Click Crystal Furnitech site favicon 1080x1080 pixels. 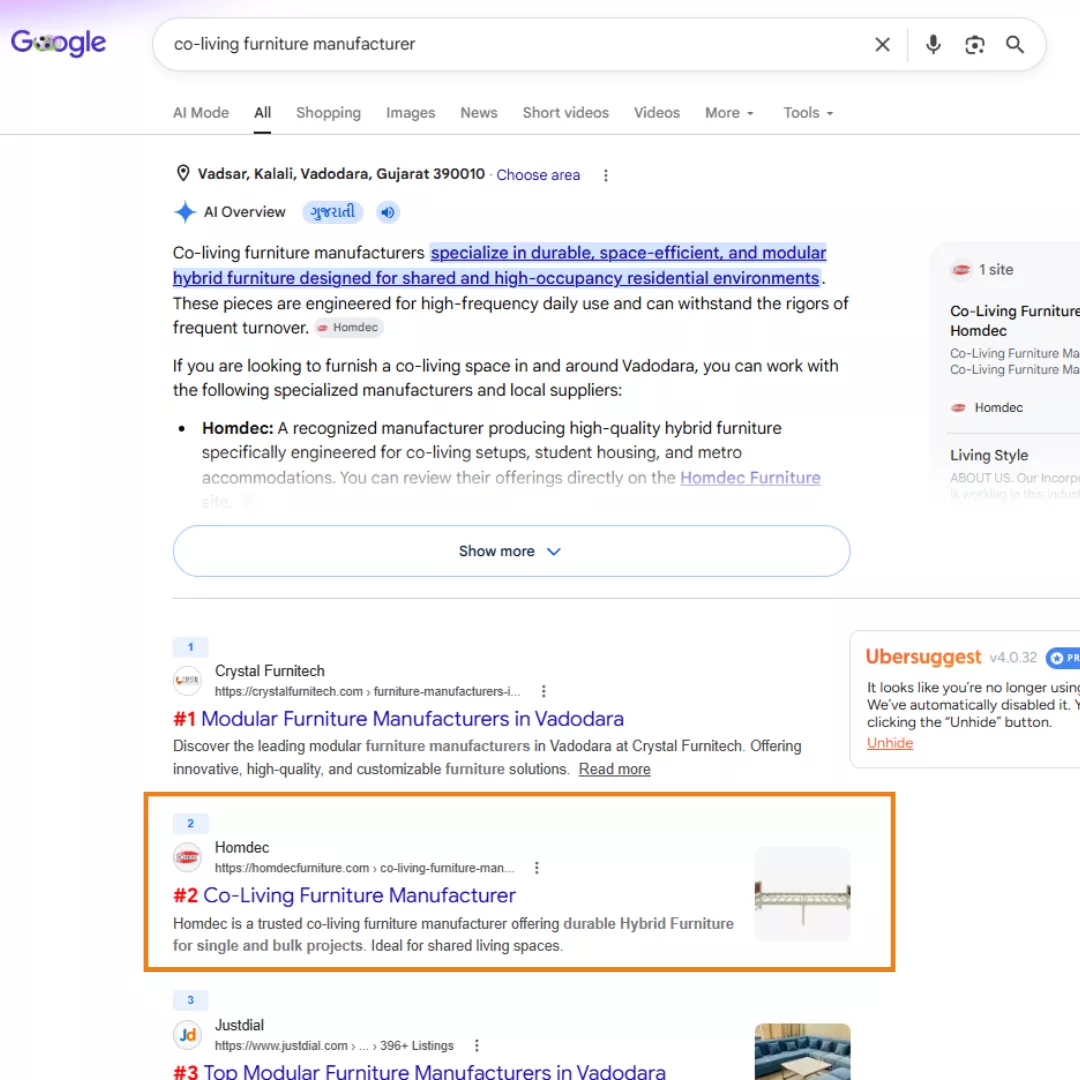click(x=187, y=681)
